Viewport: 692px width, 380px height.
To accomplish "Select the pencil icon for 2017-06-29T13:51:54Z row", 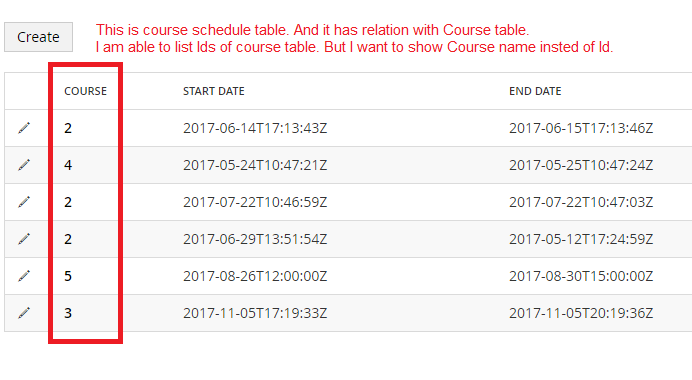I will click(x=24, y=239).
